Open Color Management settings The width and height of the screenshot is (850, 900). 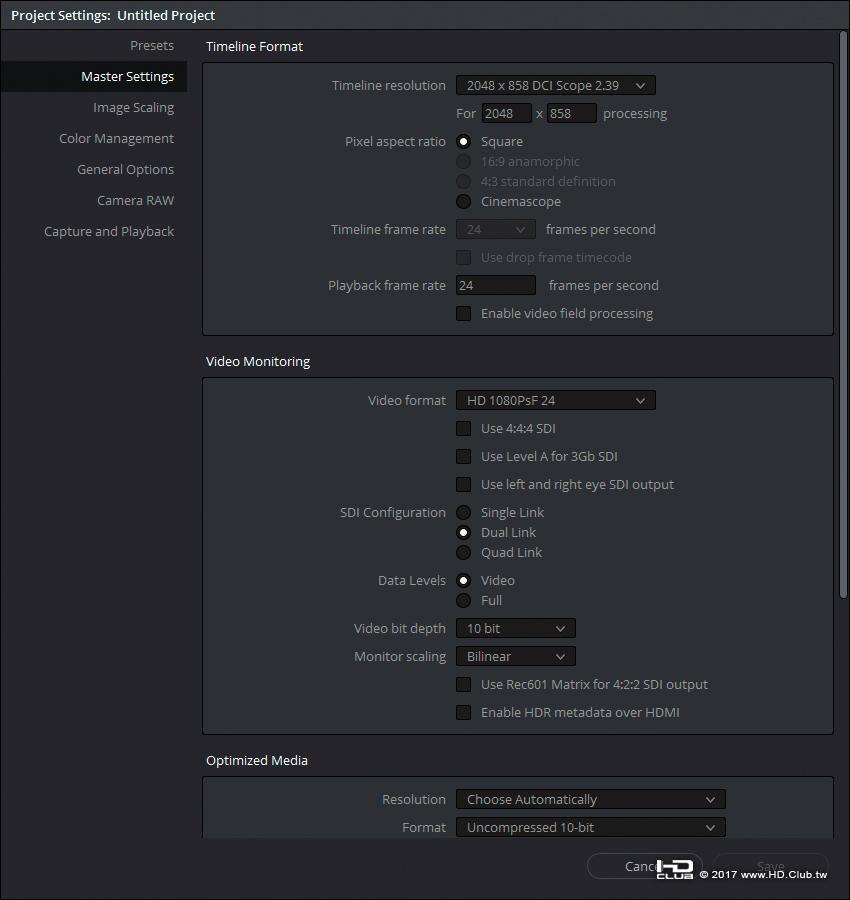tap(116, 138)
